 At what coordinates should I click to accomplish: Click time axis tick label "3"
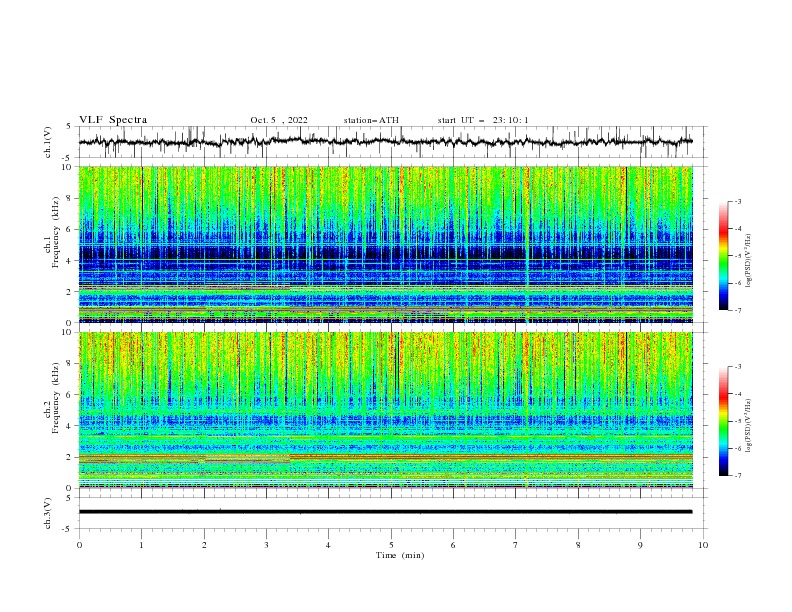[x=266, y=545]
